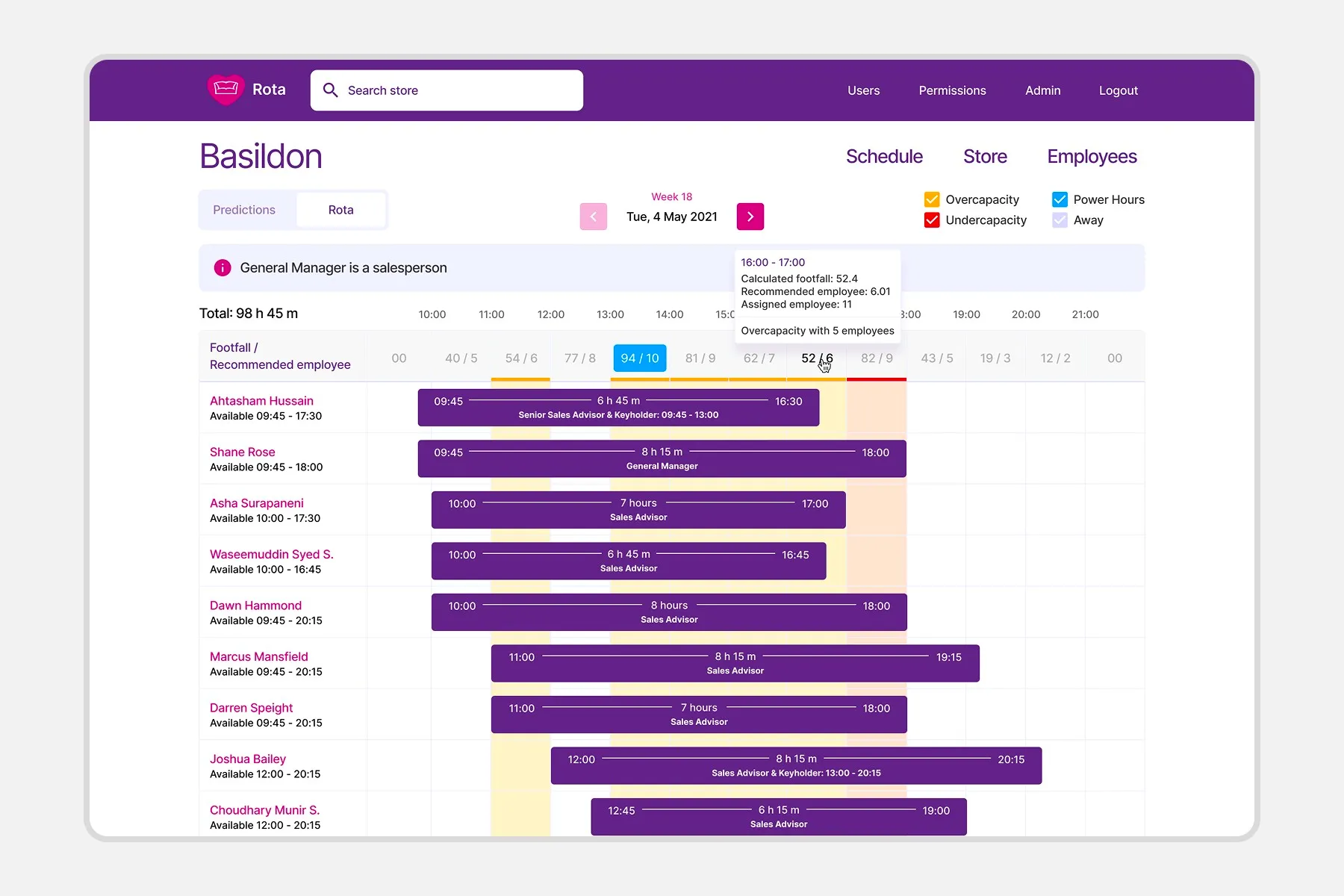Open Choudhary Munir S. employee name
The width and height of the screenshot is (1344, 896).
pyautogui.click(x=264, y=810)
